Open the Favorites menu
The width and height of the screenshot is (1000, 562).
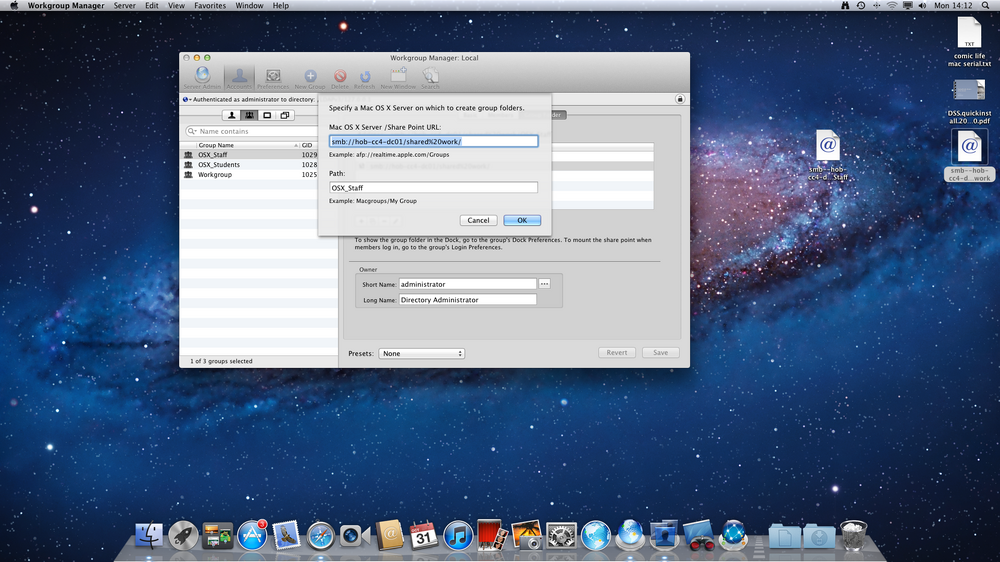[210, 6]
